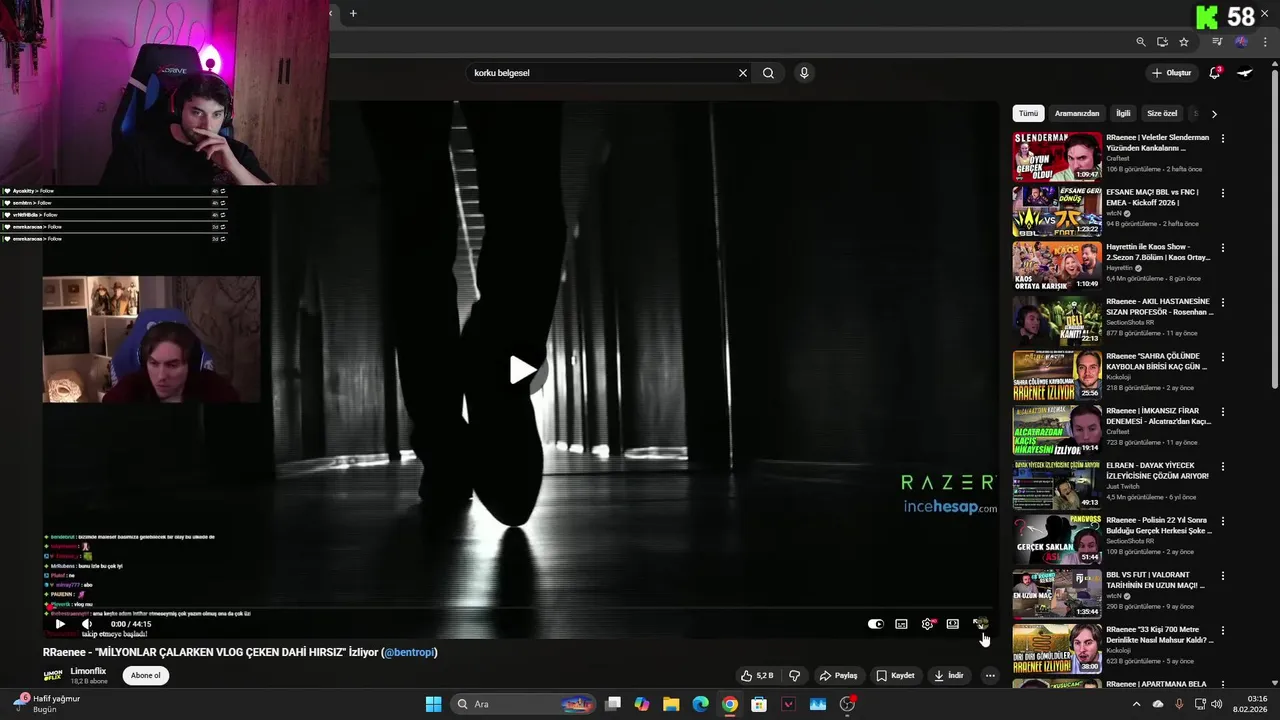Open the weather widget Hafif yağmur

[48, 704]
